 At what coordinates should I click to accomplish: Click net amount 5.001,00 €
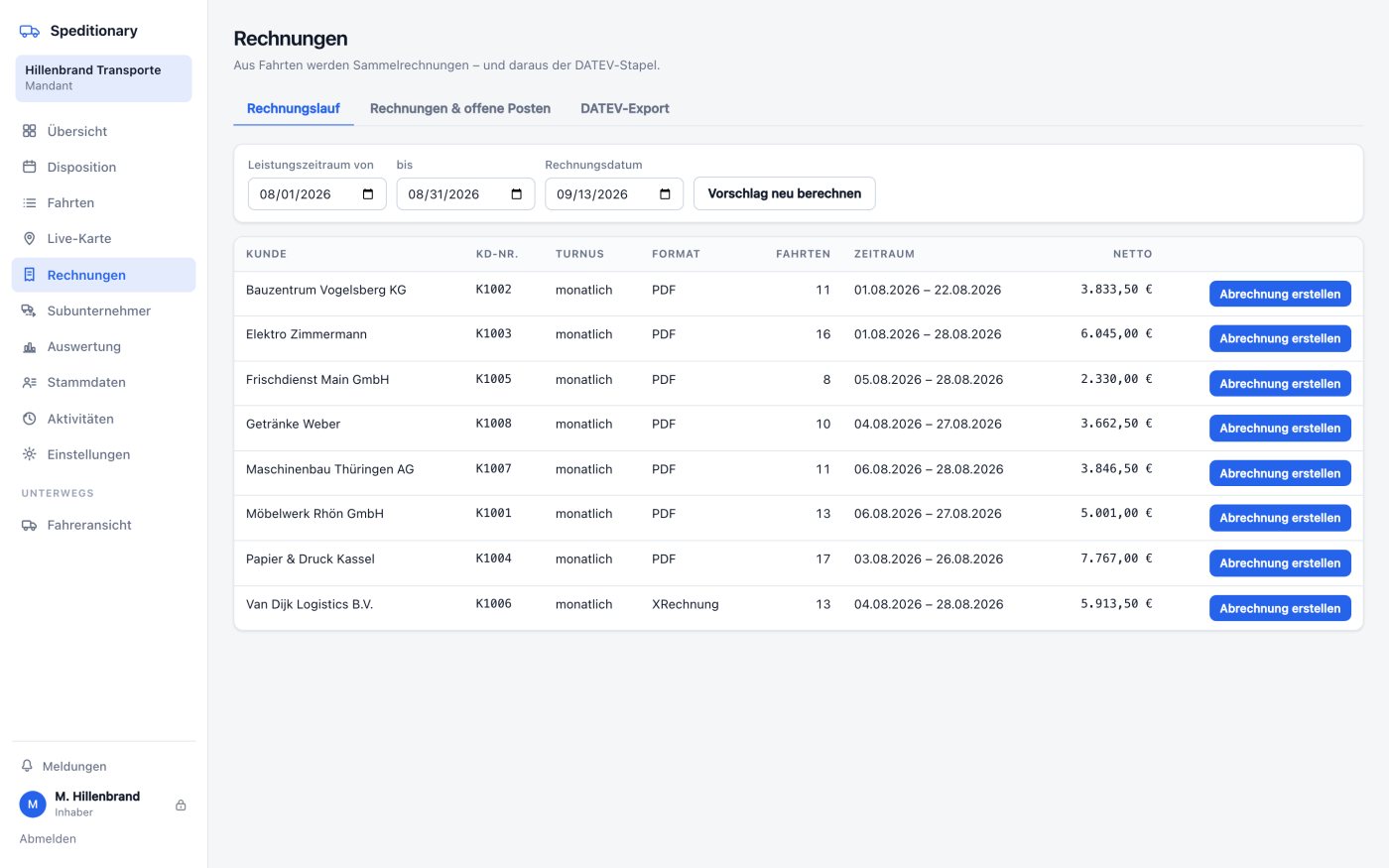(x=1116, y=513)
